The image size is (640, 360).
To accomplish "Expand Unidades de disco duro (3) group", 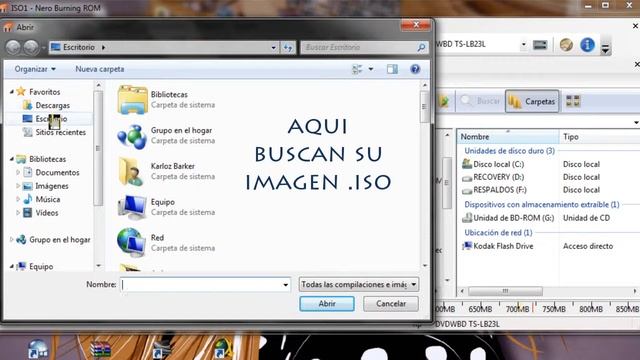I will click(509, 151).
